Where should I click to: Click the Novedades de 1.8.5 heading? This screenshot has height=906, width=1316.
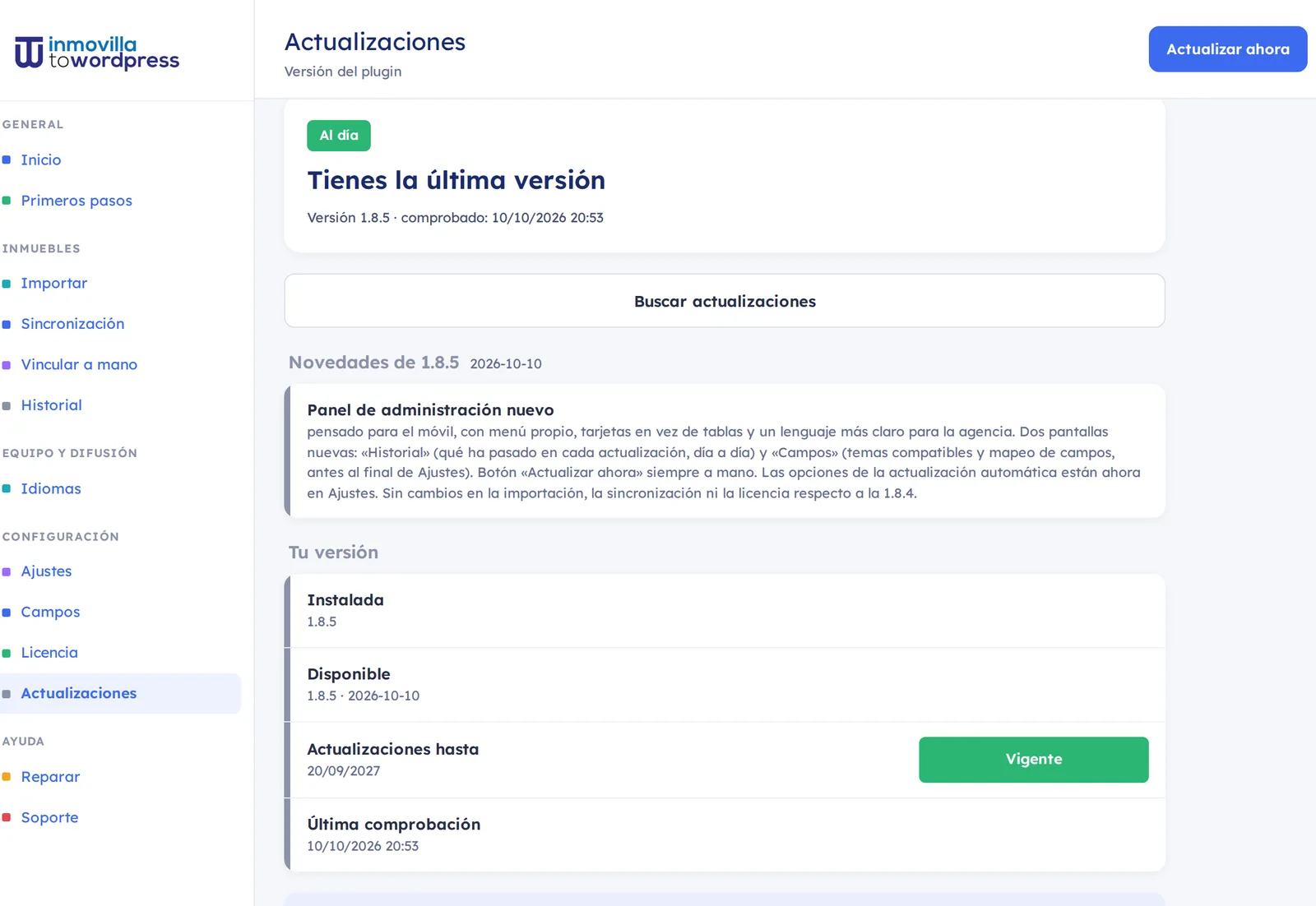373,363
